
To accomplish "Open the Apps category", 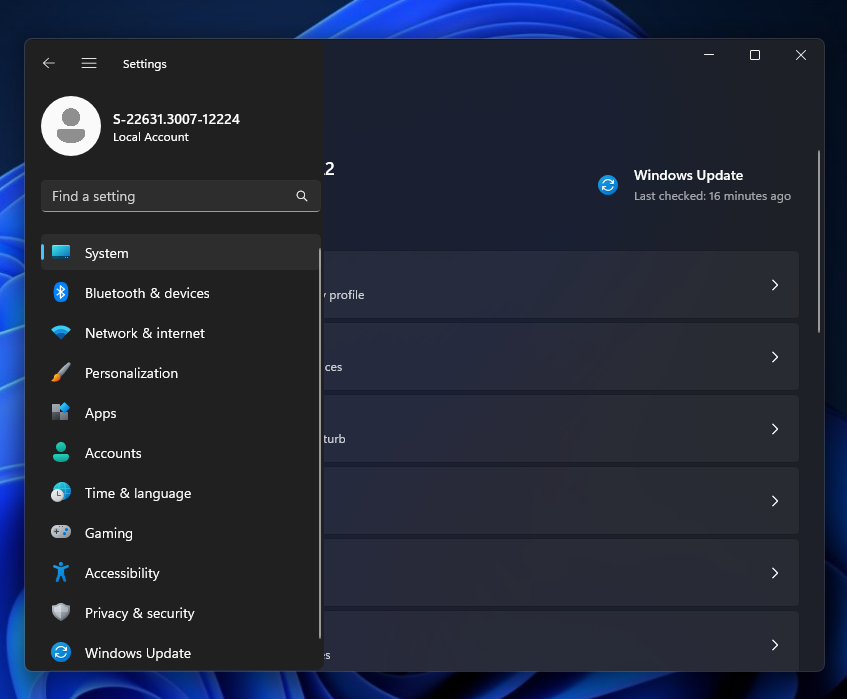I will 181,413.
